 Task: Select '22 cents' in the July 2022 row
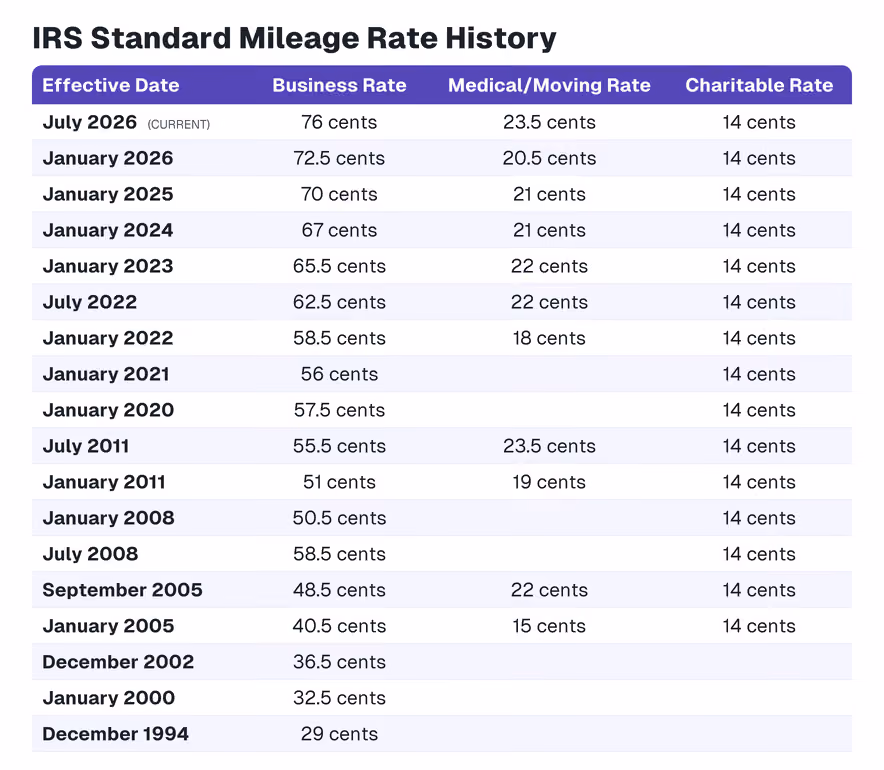549,303
